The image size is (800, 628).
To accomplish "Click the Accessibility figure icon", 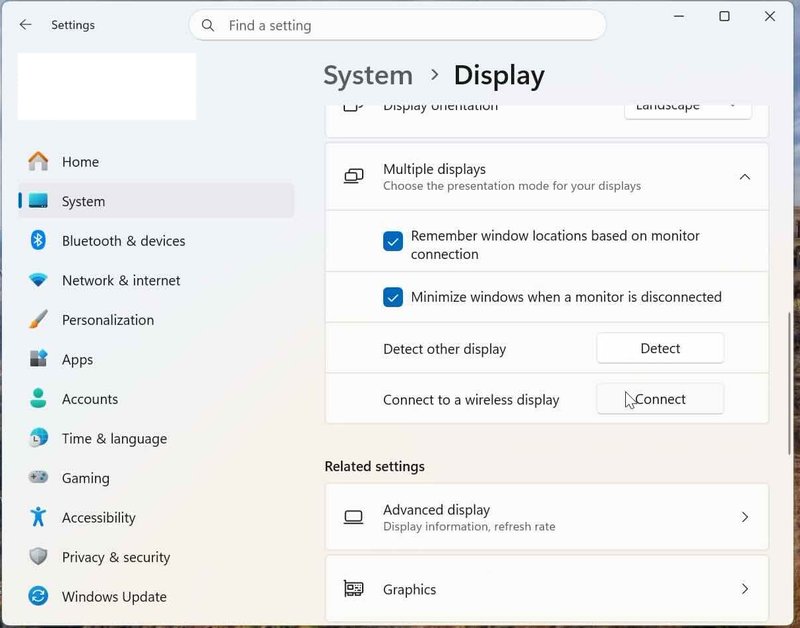I will (38, 517).
